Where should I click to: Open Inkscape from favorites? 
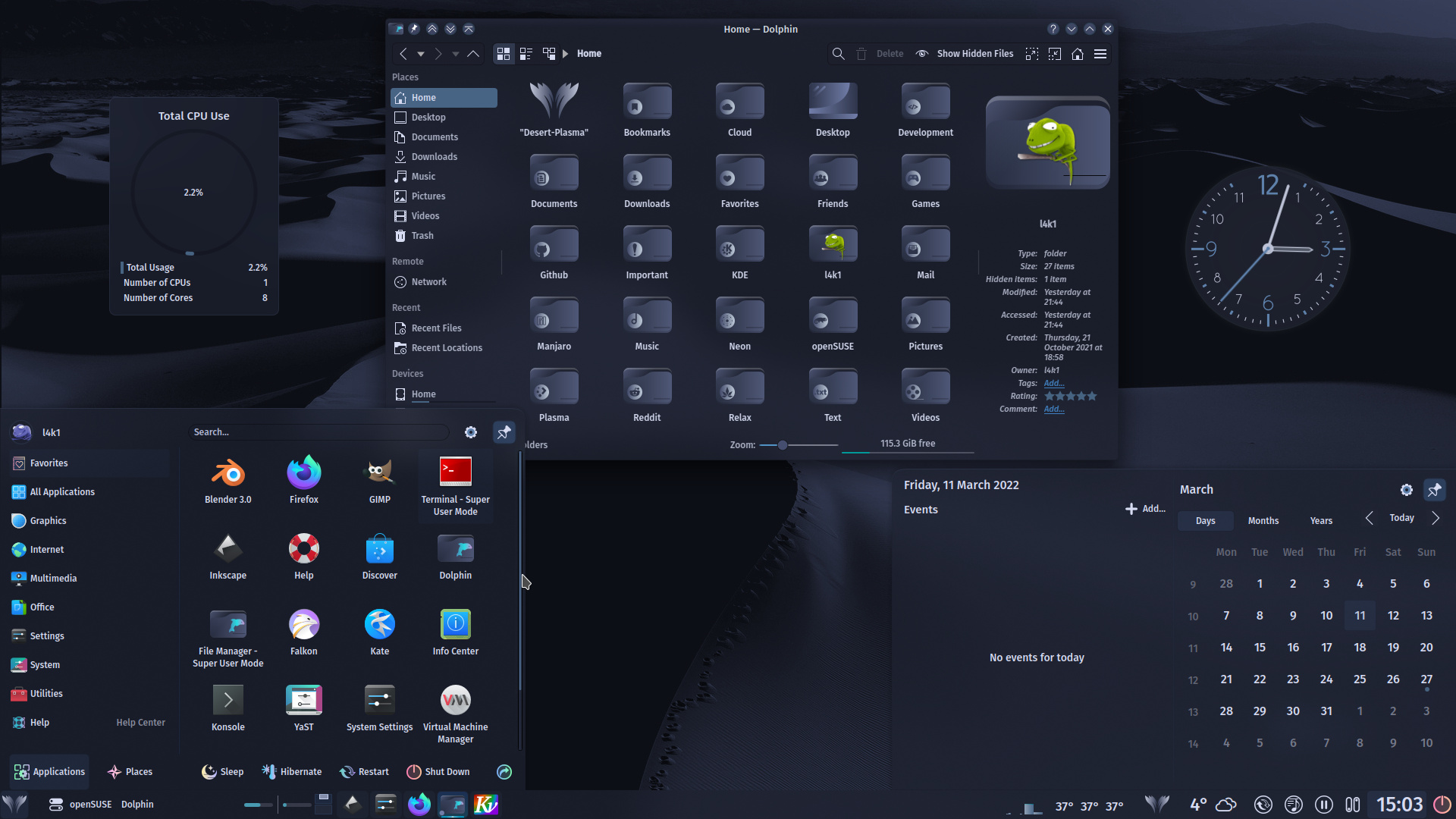[x=227, y=557]
